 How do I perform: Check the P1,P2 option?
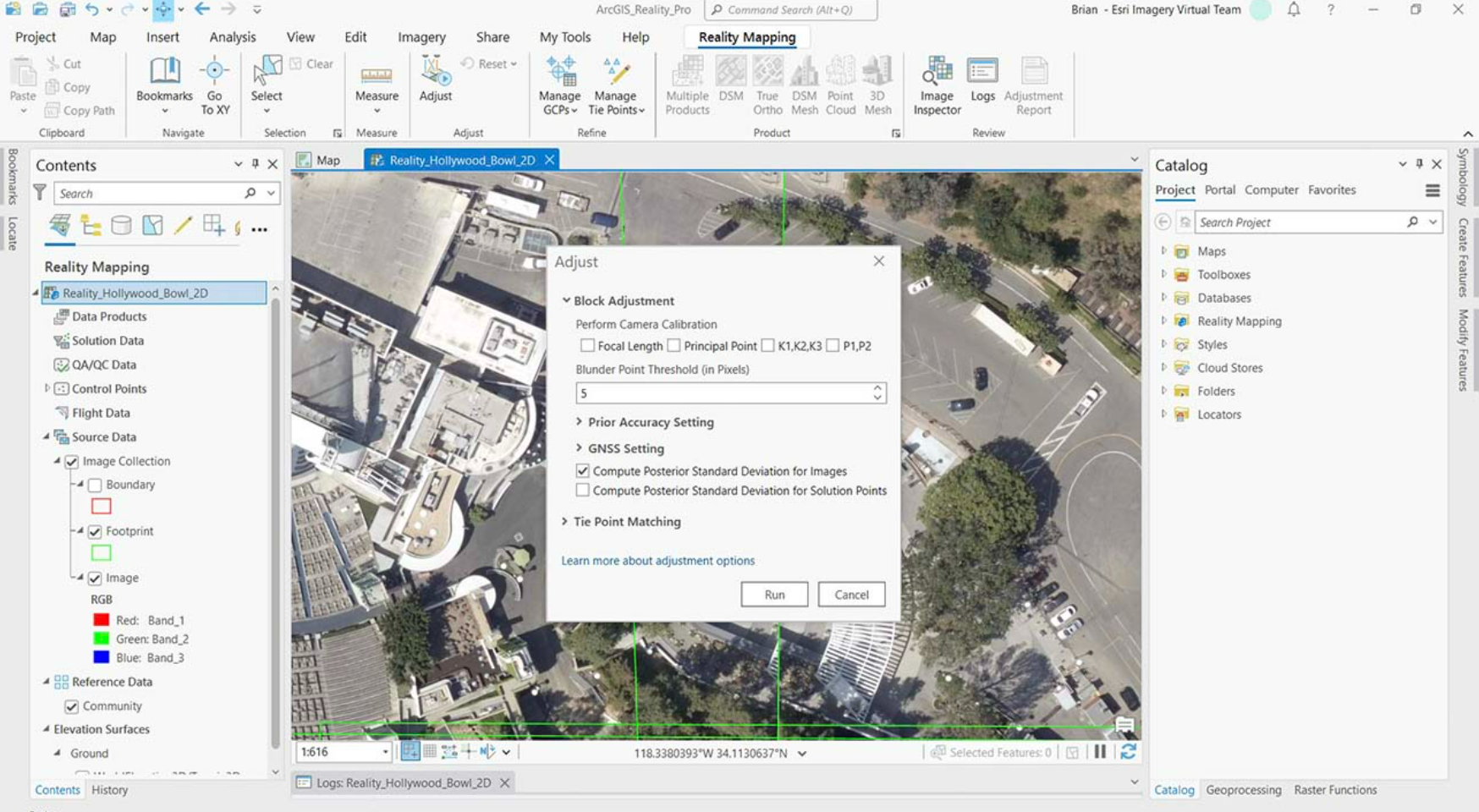[x=833, y=345]
